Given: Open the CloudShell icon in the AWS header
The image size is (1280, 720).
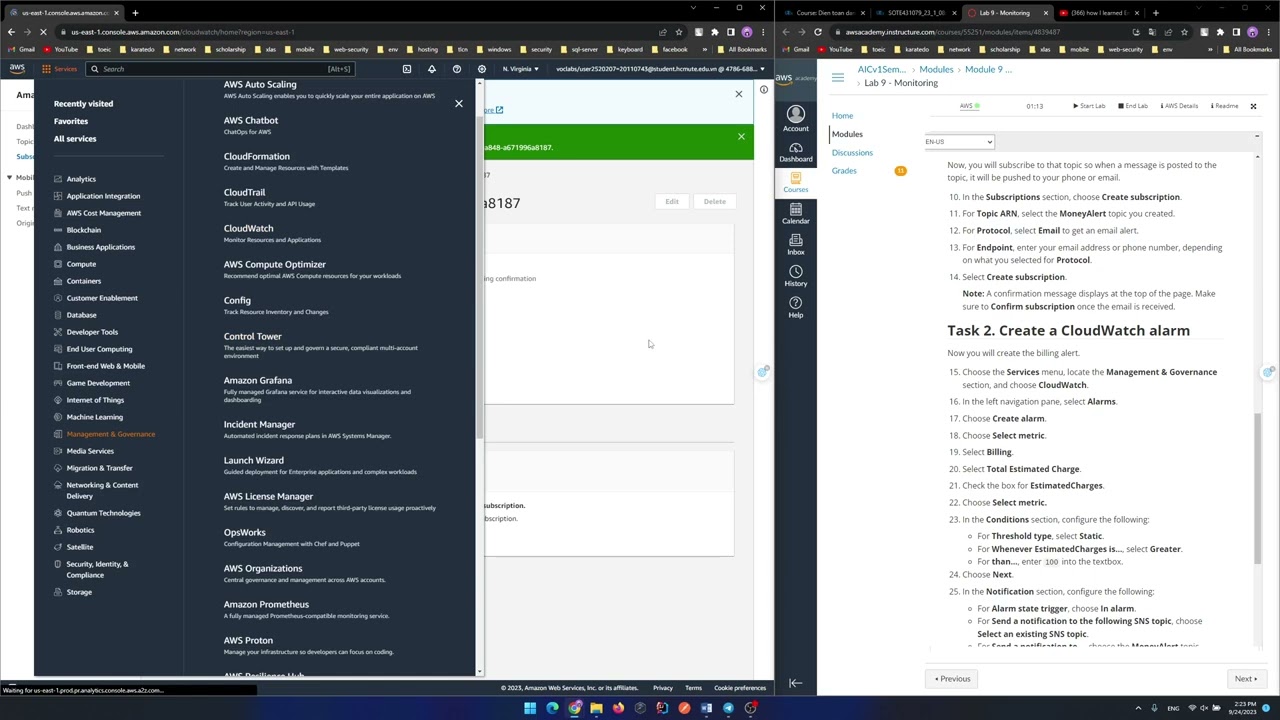Looking at the screenshot, I should (407, 69).
